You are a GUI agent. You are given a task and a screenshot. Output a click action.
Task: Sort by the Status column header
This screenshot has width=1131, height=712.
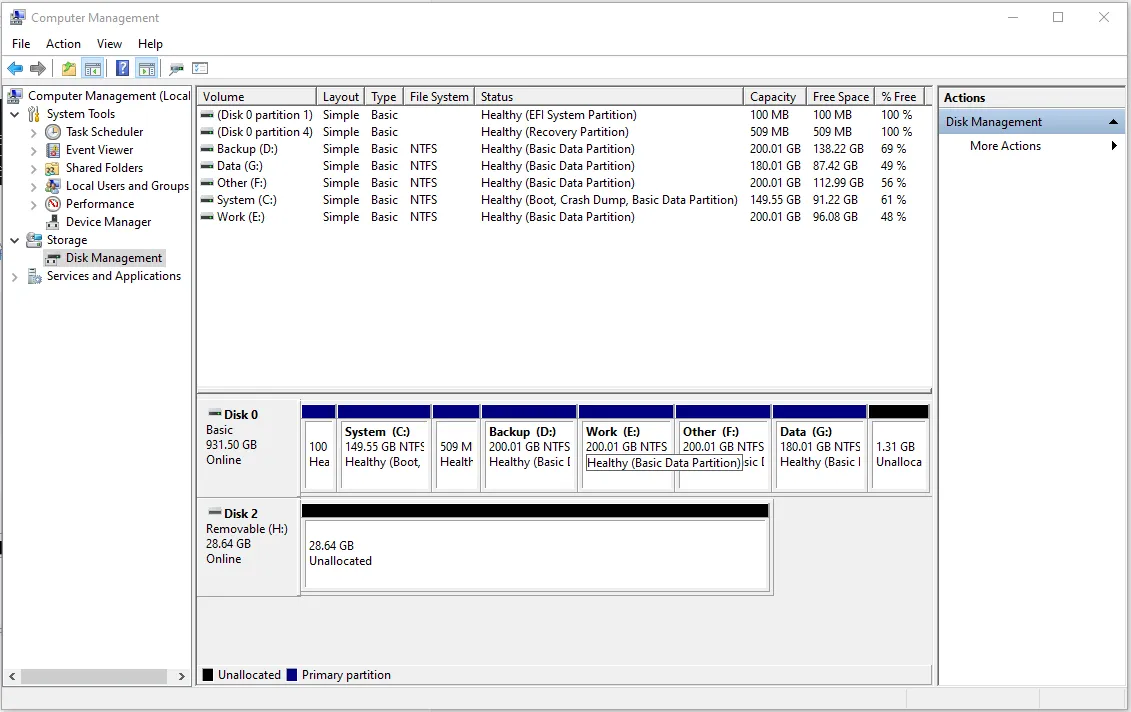coord(609,97)
